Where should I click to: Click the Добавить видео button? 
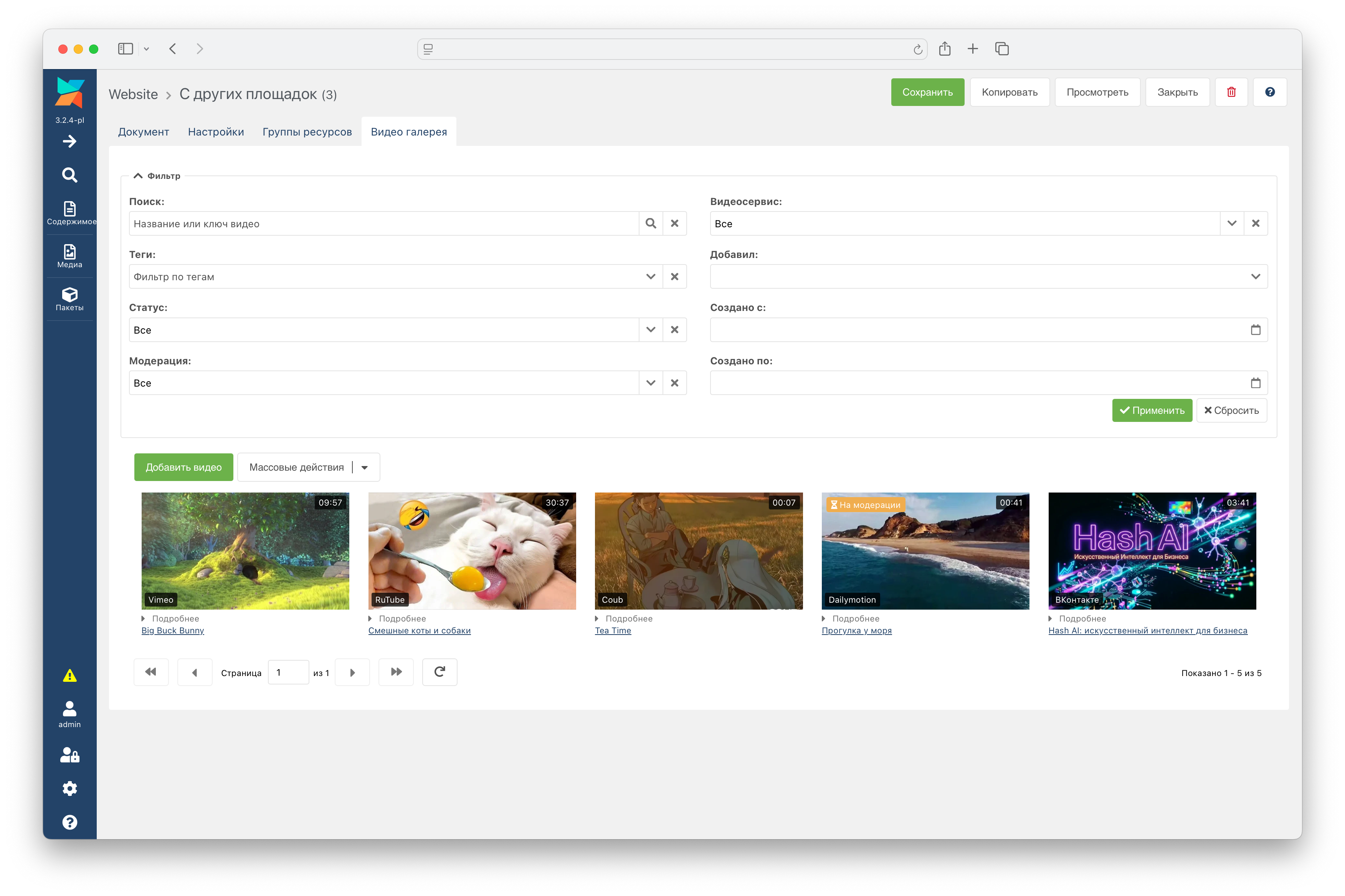pos(183,468)
